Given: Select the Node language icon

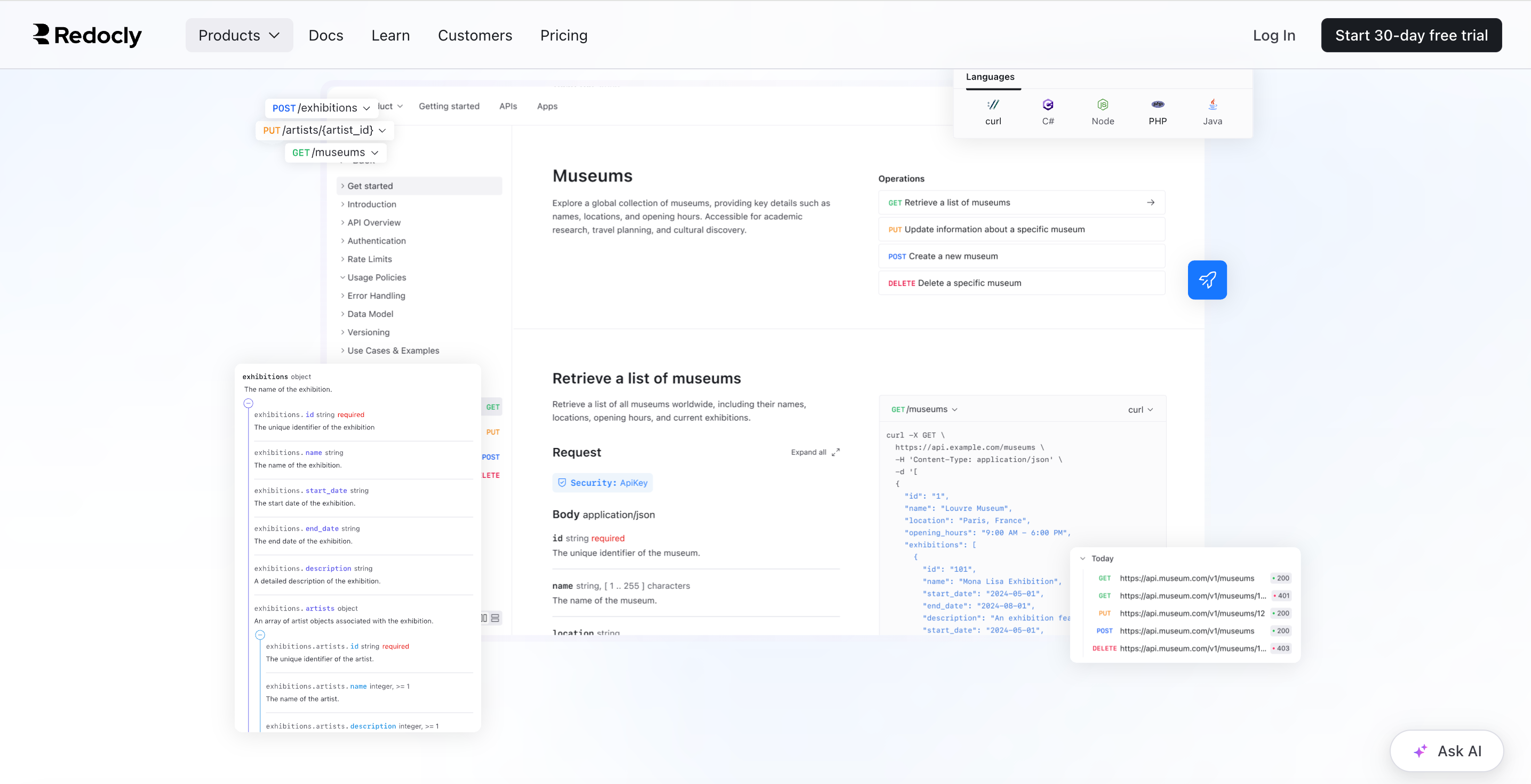Looking at the screenshot, I should tap(1103, 105).
